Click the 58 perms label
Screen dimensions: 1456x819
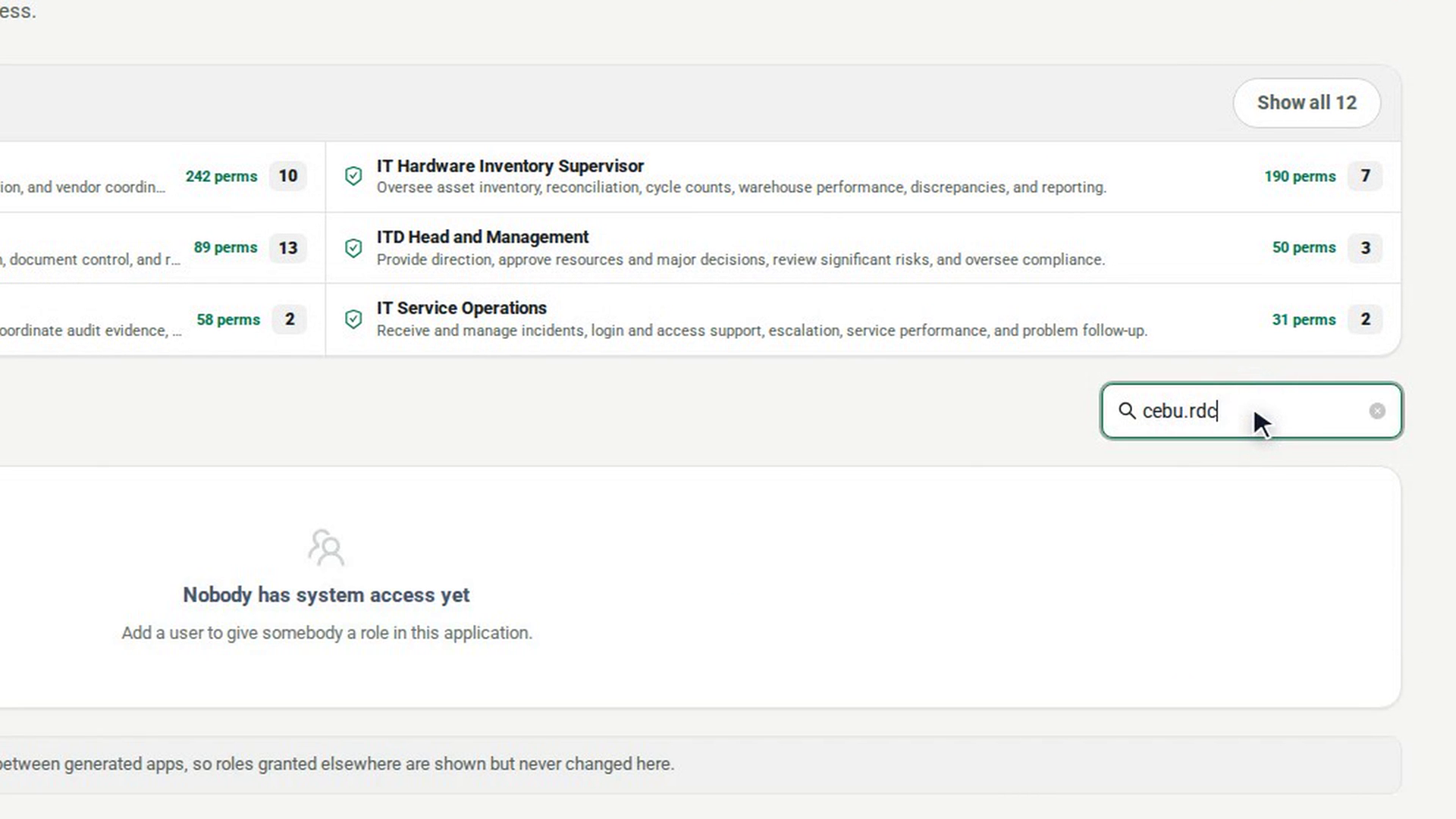click(x=228, y=319)
